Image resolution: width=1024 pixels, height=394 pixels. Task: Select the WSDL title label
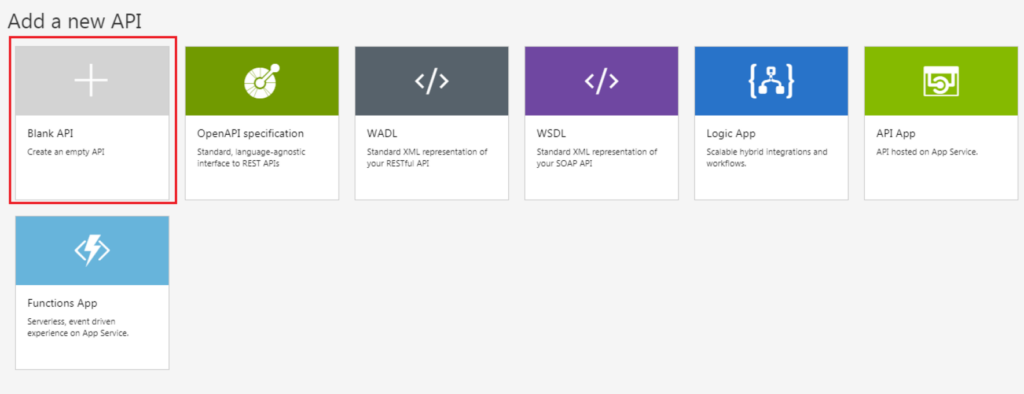point(551,133)
